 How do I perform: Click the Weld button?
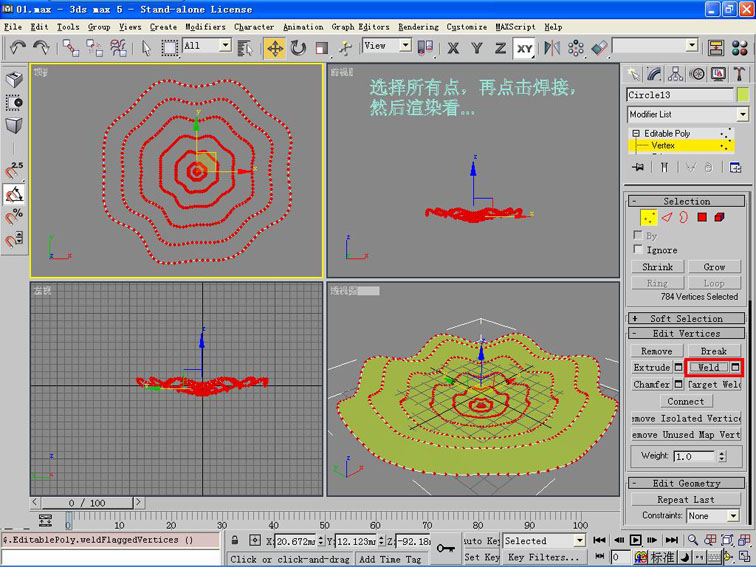point(708,367)
